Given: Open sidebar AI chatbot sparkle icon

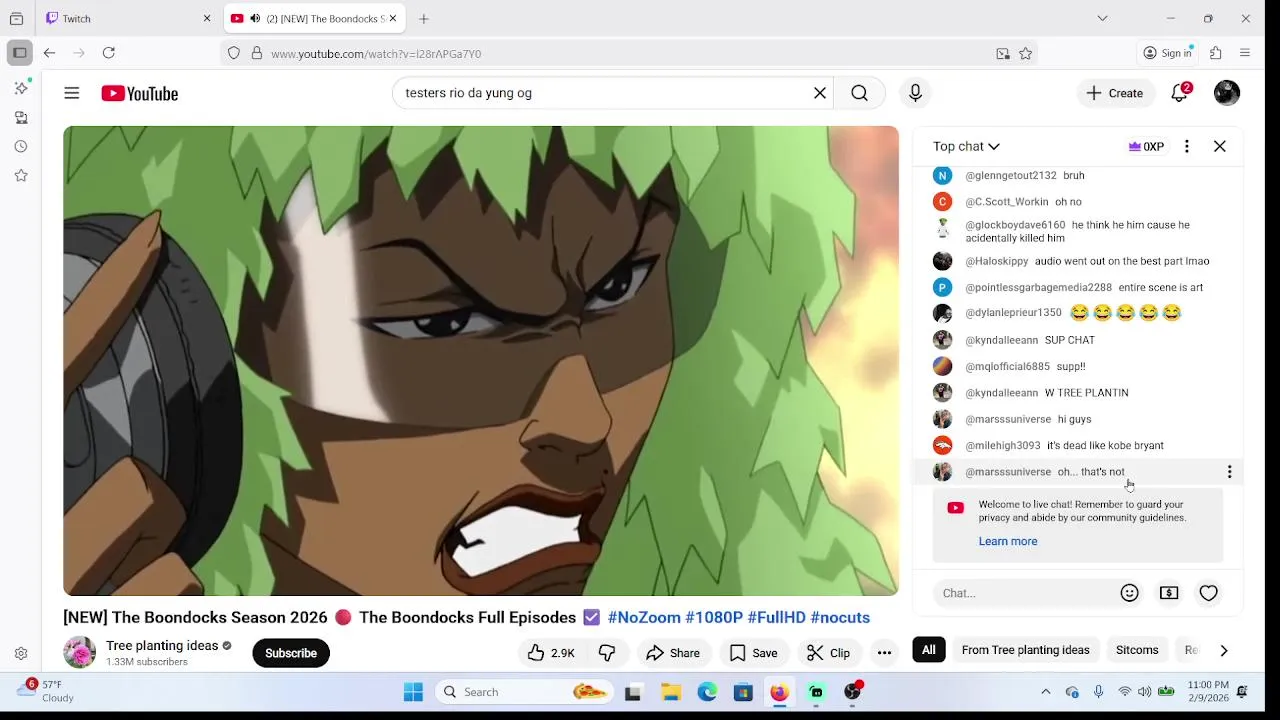Looking at the screenshot, I should (21, 88).
